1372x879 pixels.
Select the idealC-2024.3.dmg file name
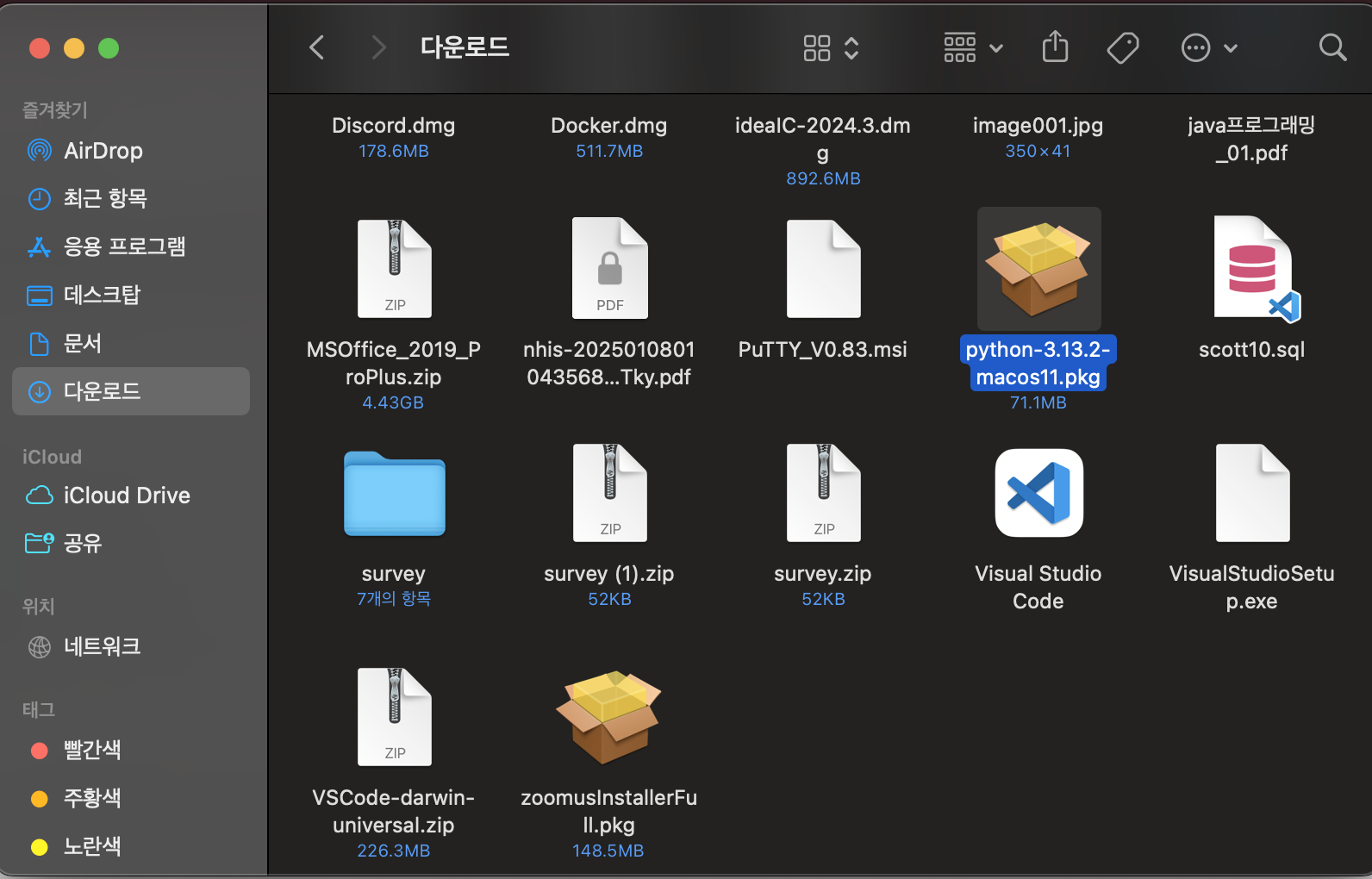(x=823, y=140)
